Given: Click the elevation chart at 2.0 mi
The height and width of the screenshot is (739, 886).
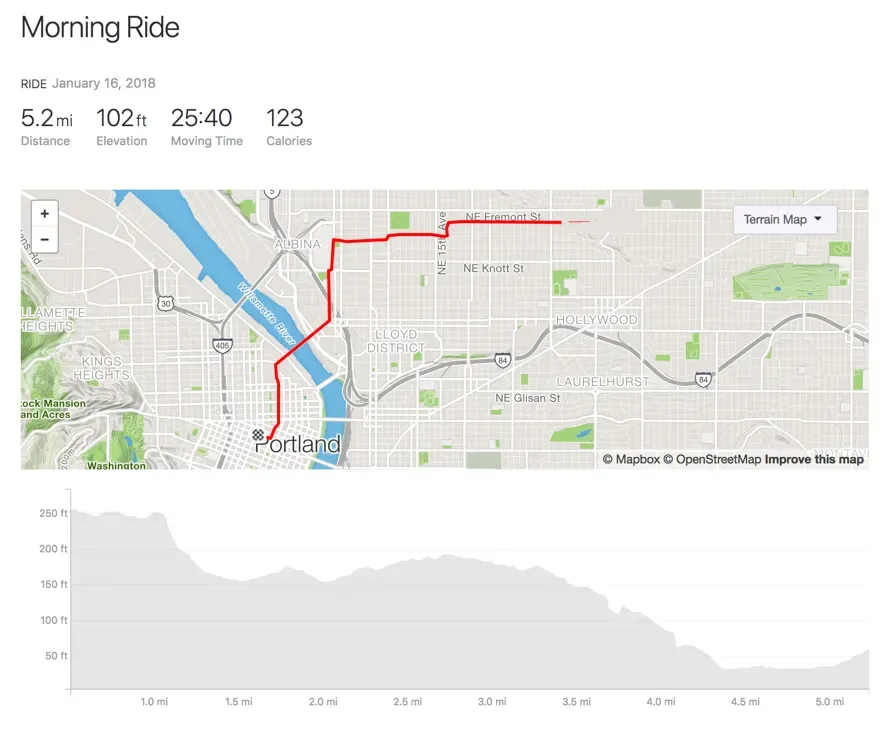Looking at the screenshot, I should (x=323, y=620).
